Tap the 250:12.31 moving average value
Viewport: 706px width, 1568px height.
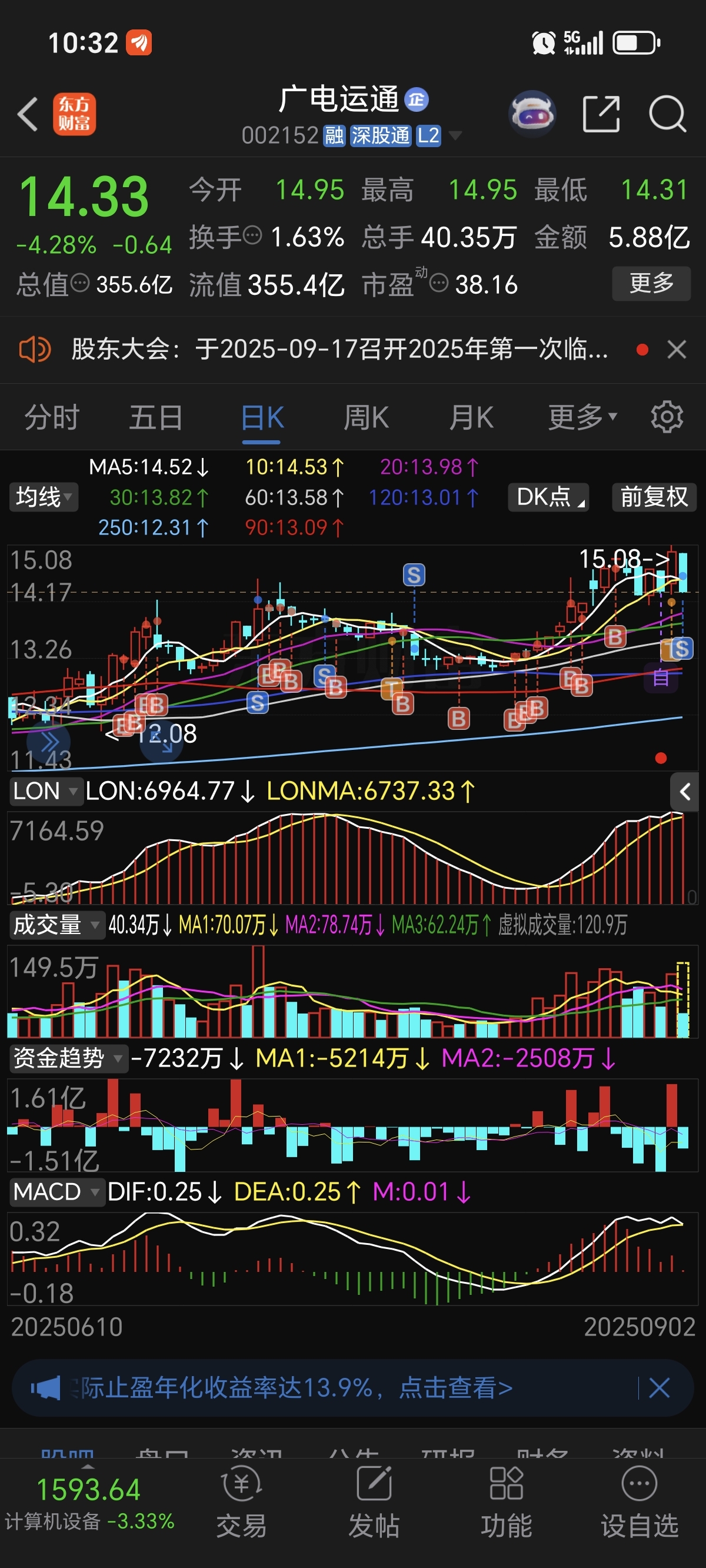tap(154, 528)
